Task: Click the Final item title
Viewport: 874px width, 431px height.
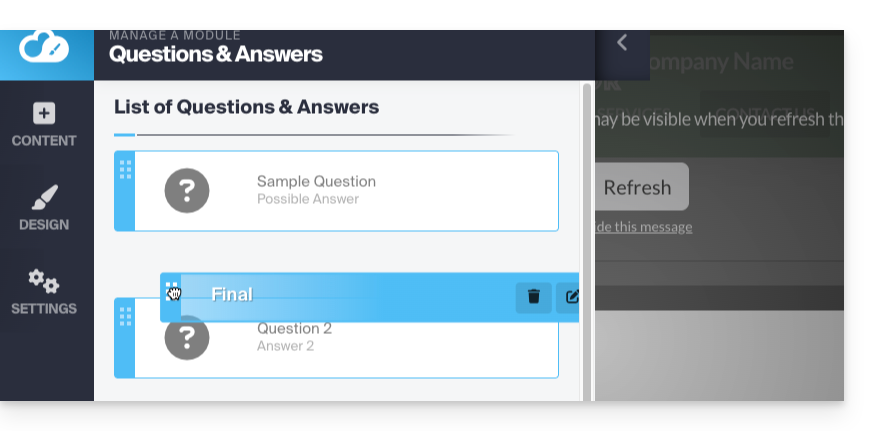Action: (232, 295)
